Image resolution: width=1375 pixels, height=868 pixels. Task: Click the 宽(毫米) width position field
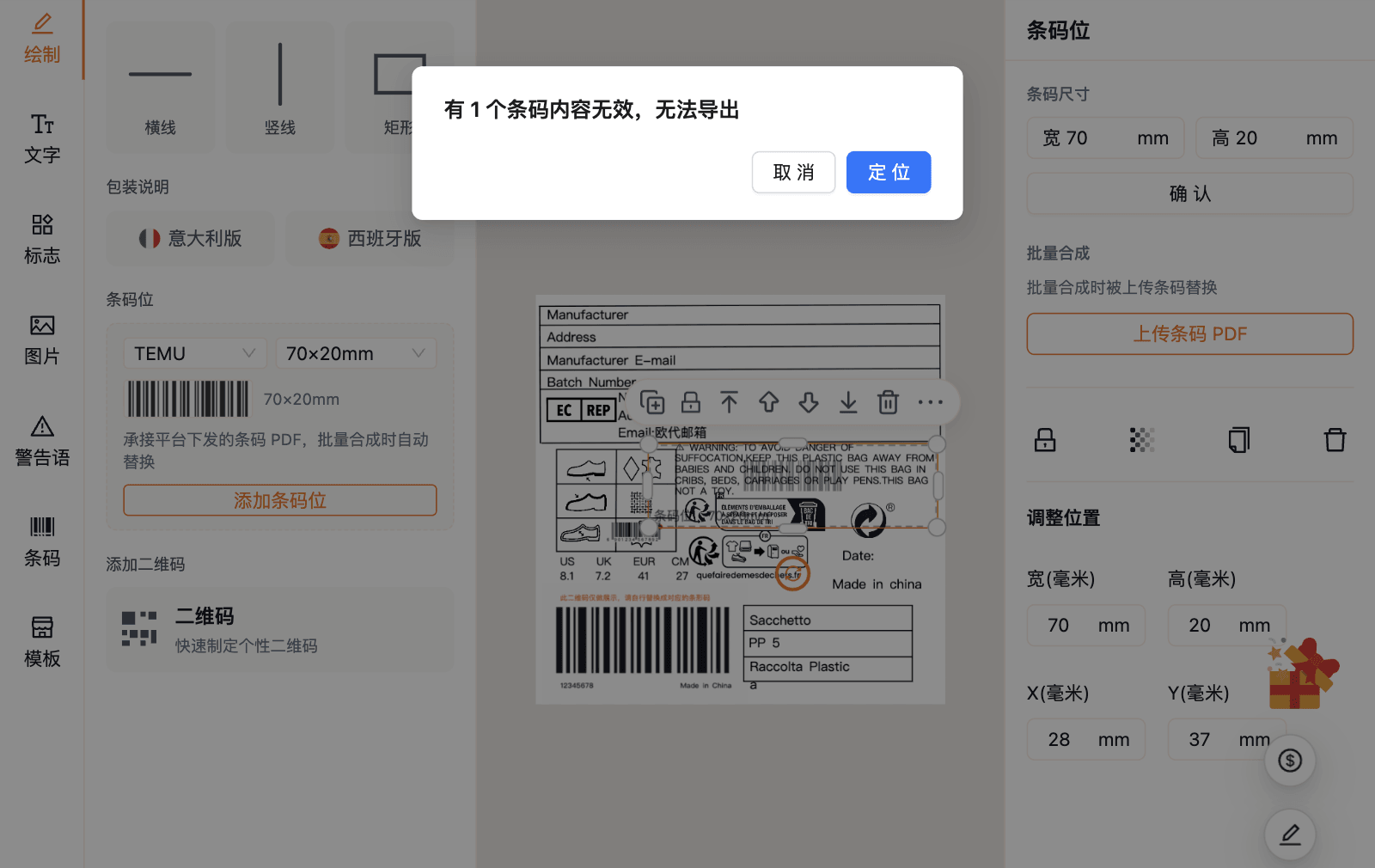(x=1086, y=625)
